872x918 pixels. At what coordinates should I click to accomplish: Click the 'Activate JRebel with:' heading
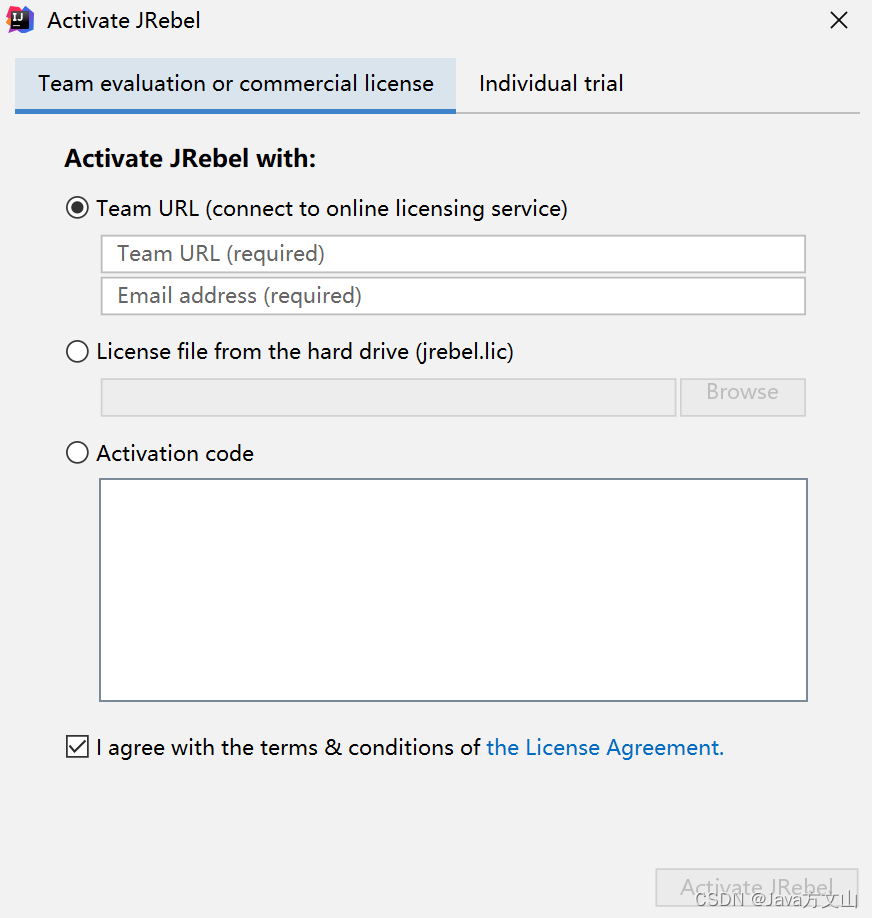pyautogui.click(x=190, y=158)
